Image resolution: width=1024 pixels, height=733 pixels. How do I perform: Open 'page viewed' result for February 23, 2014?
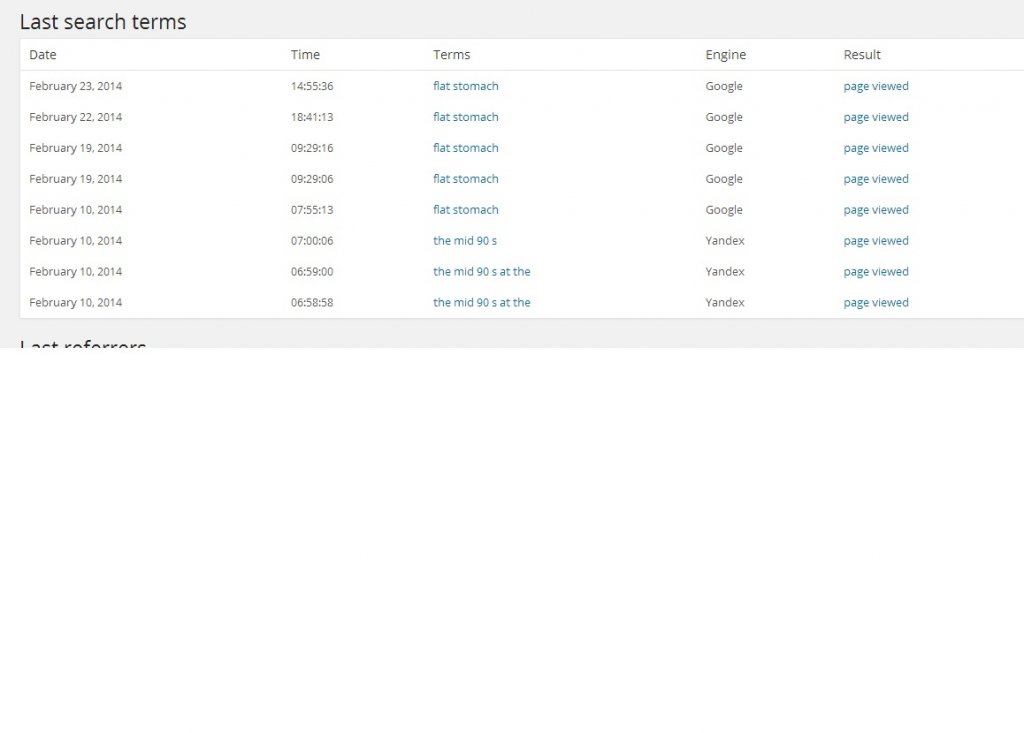(876, 86)
